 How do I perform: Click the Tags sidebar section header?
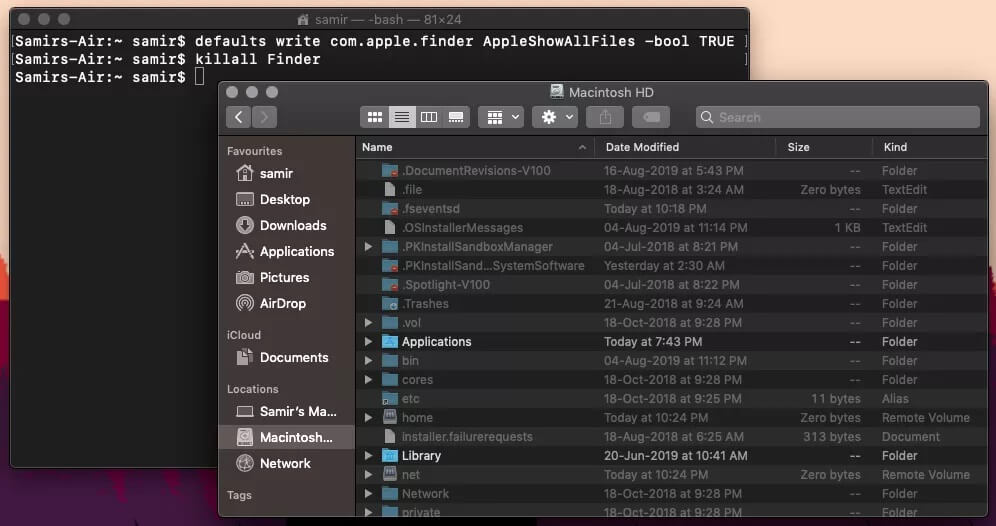tap(239, 495)
